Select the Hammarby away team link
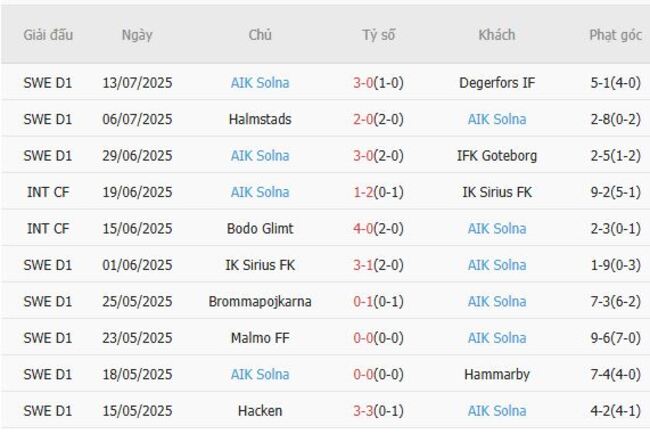 496,374
